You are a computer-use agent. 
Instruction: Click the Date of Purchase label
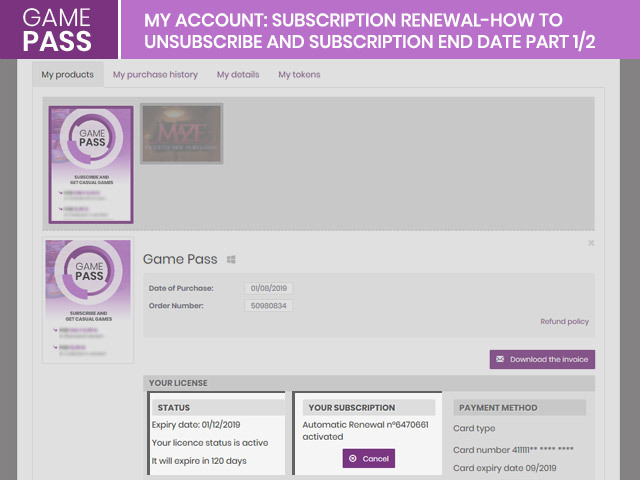point(181,288)
